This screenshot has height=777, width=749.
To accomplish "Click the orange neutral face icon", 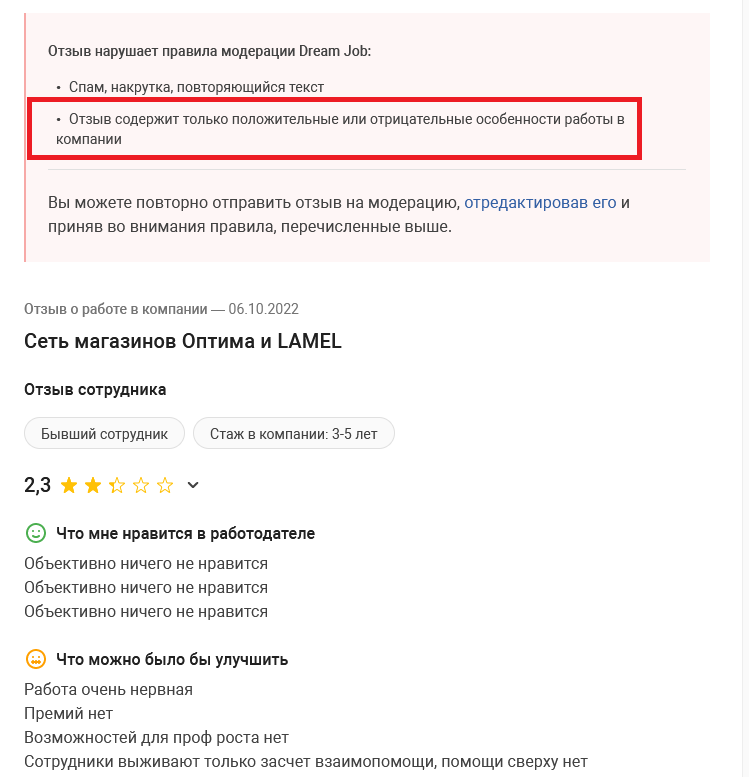I will 36,659.
